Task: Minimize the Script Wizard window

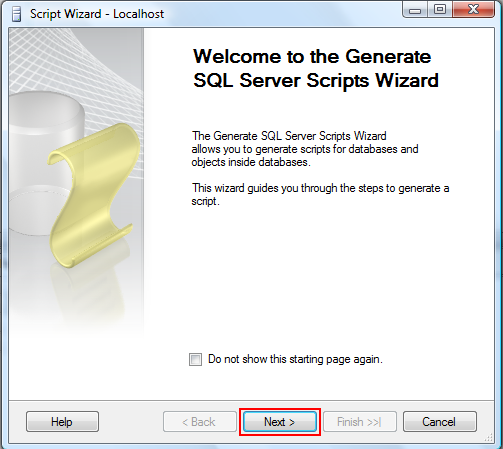Action: pyautogui.click(x=415, y=9)
